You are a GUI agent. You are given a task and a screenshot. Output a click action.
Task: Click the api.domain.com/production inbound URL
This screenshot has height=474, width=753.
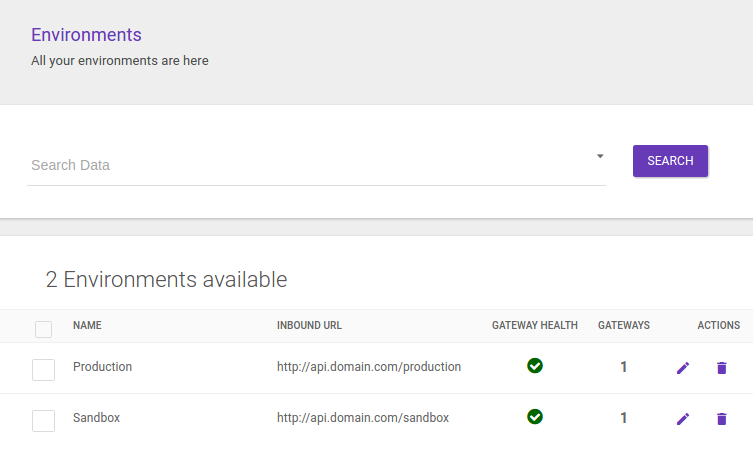(369, 367)
